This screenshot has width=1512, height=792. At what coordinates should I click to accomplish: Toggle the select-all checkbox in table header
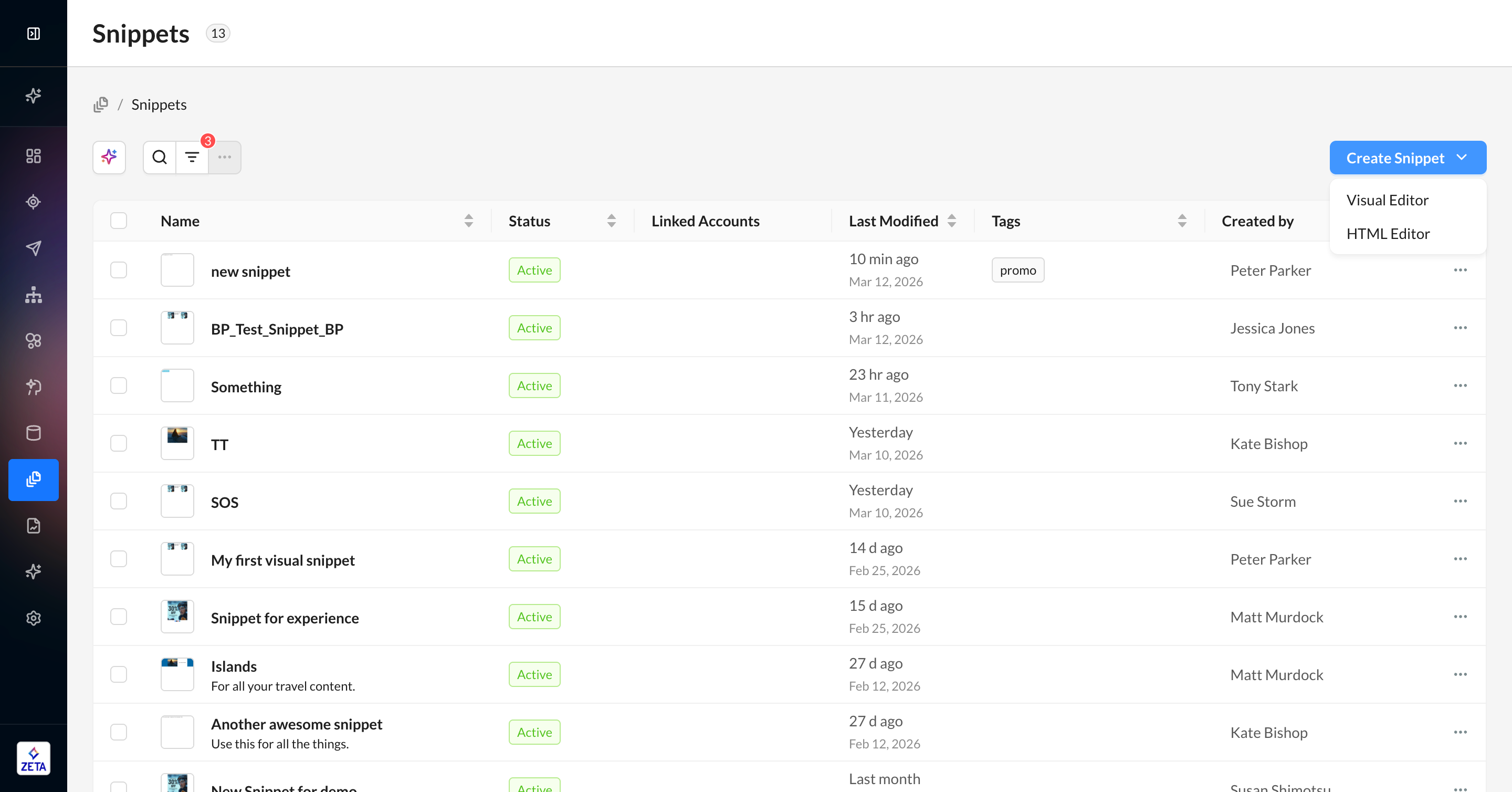click(119, 221)
